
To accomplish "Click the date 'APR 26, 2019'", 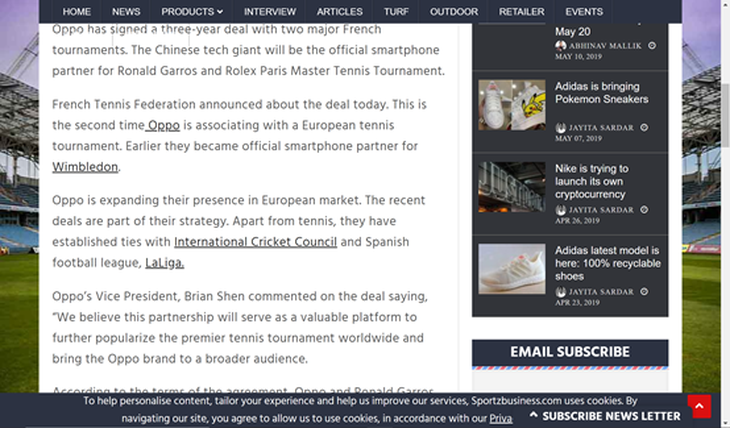I will (577, 221).
